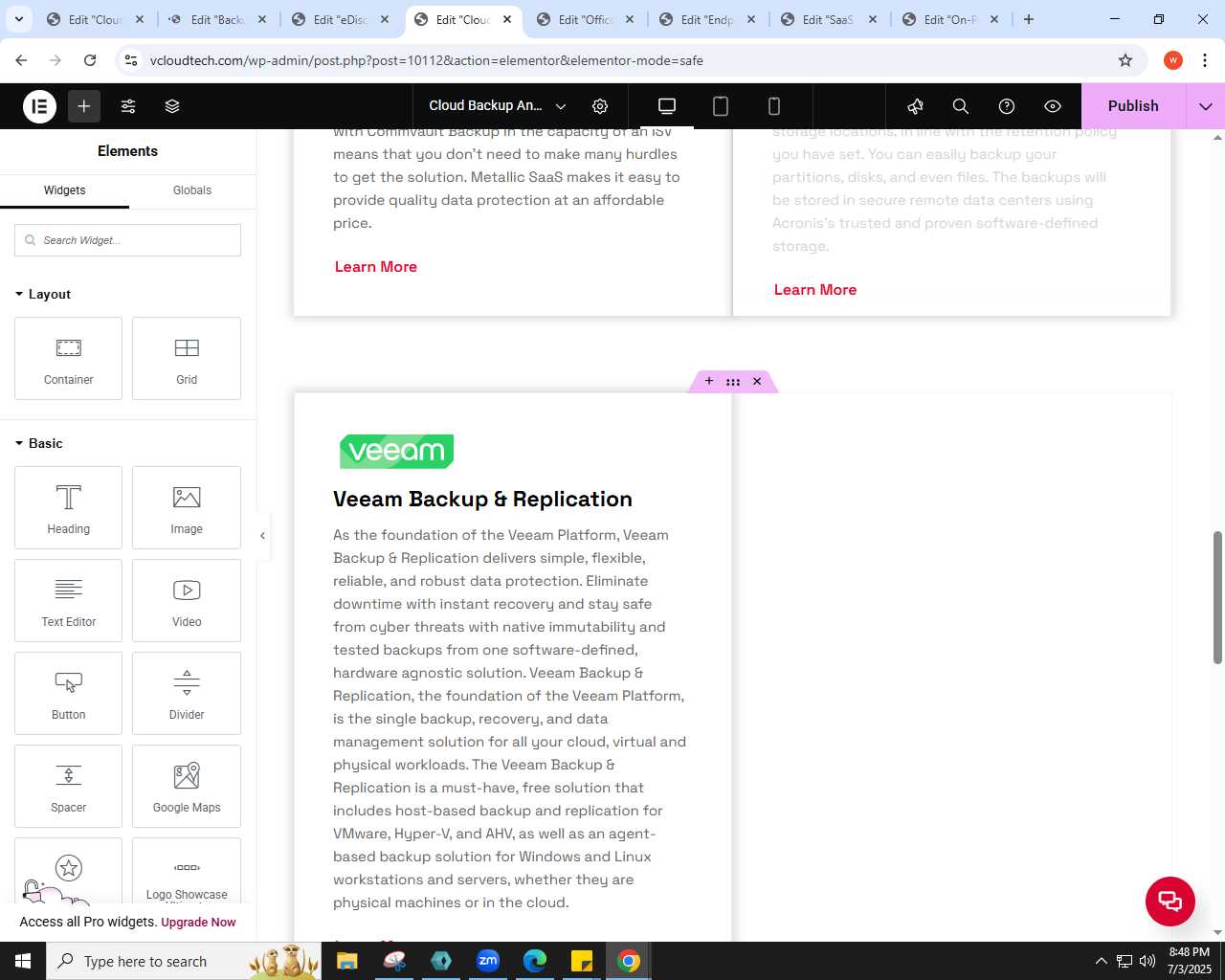Open the Cloud Backup document dropdown
Viewport: 1225px width, 980px height.
pos(497,106)
